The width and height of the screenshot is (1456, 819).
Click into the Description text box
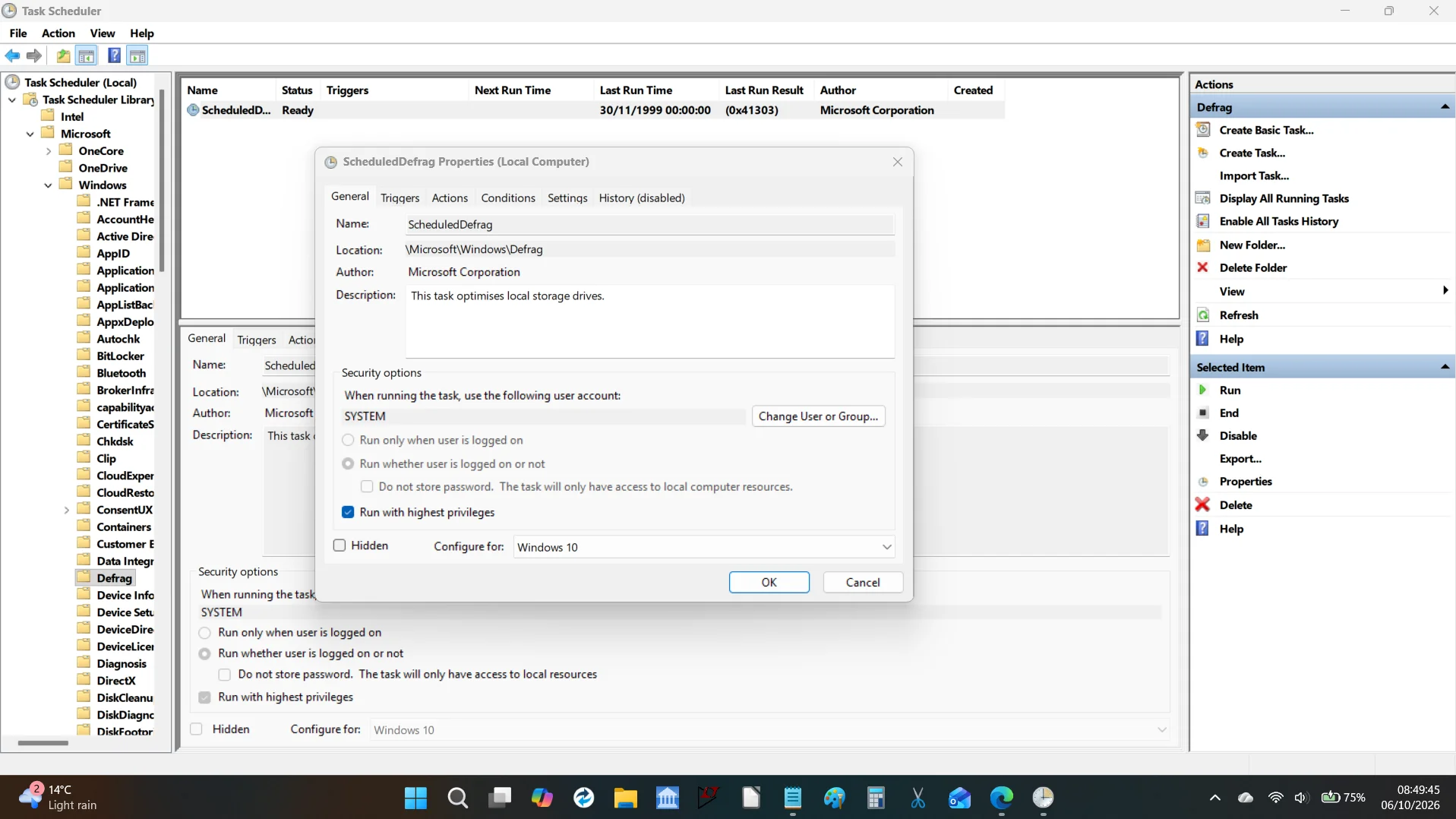coord(650,321)
